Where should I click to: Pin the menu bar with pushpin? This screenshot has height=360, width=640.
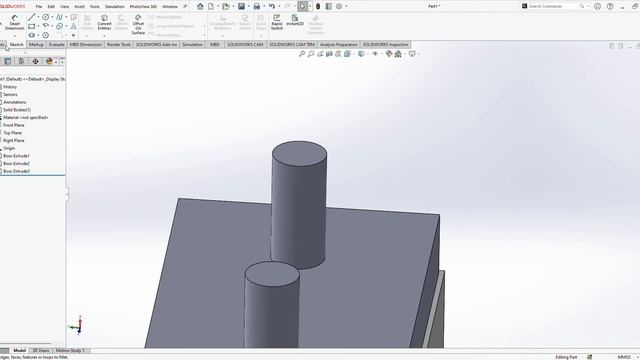(185, 7)
